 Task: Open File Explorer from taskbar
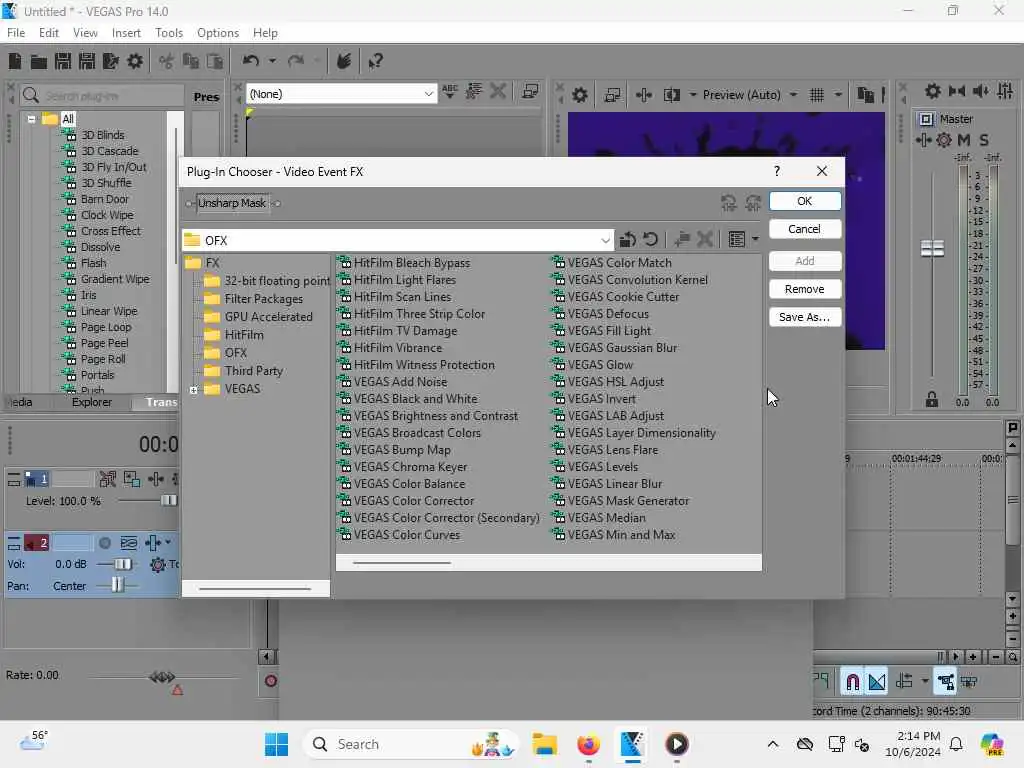pyautogui.click(x=544, y=744)
